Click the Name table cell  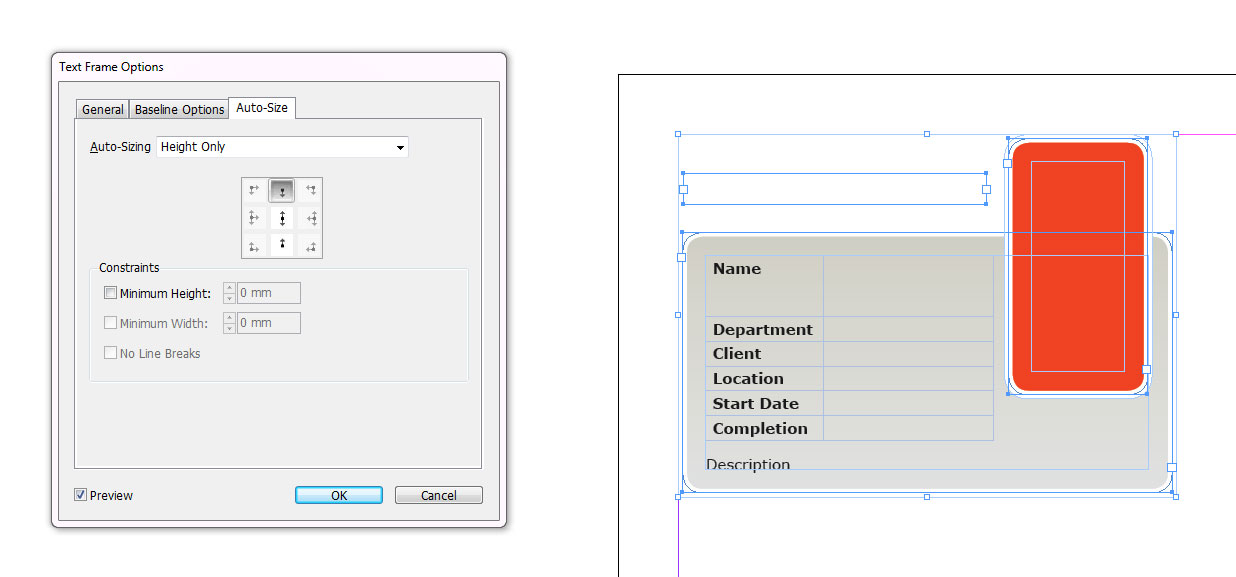point(764,286)
